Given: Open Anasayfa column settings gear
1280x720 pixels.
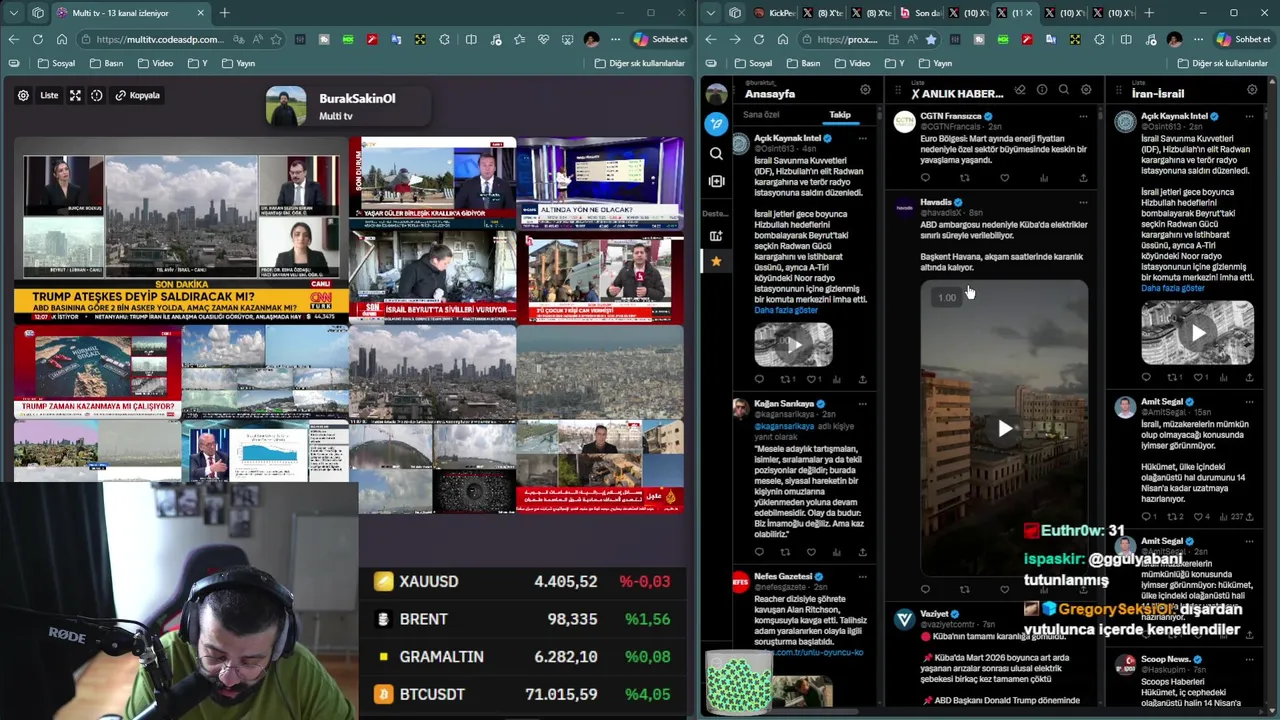Looking at the screenshot, I should click(x=865, y=90).
